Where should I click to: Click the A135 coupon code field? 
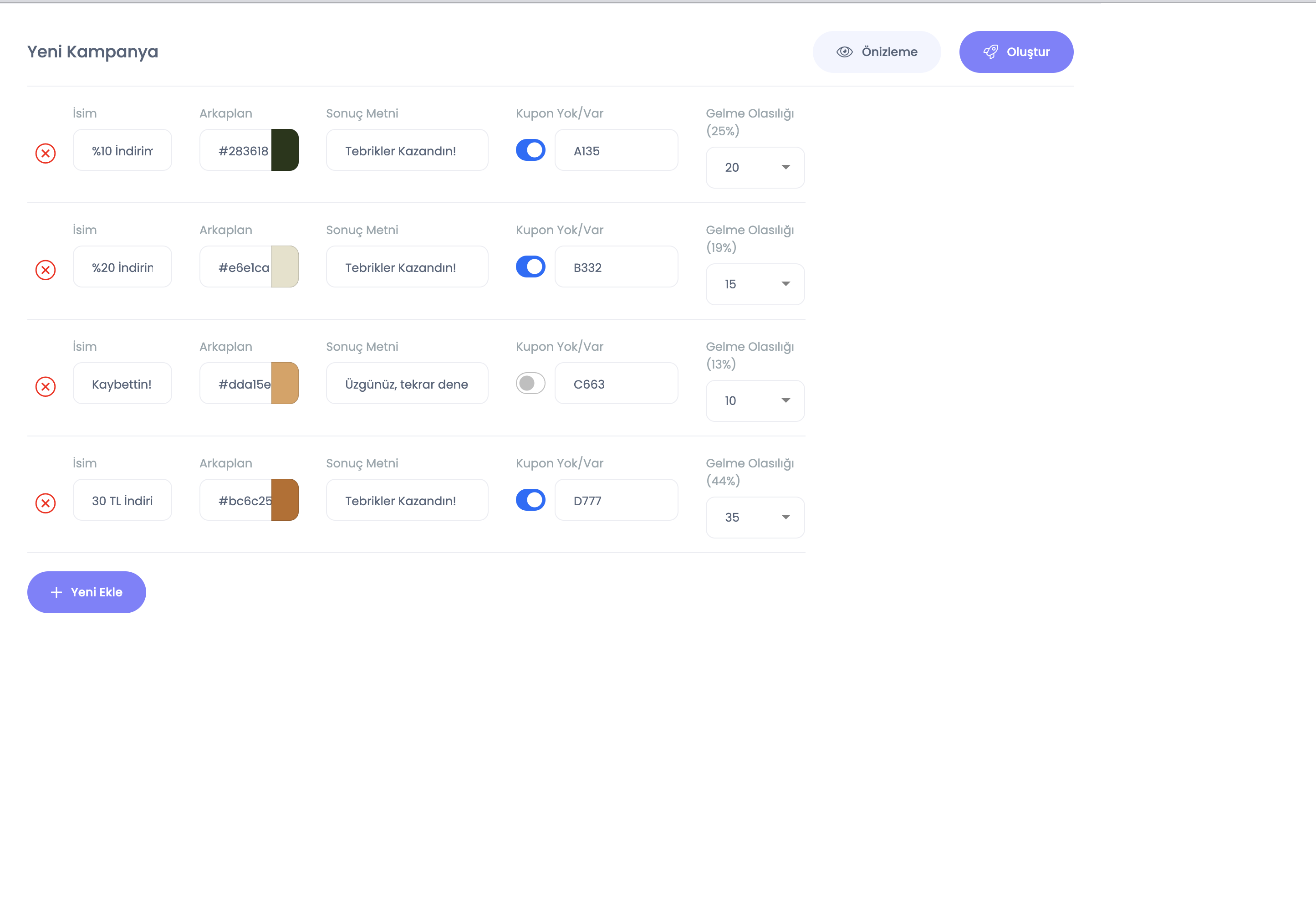coord(616,150)
